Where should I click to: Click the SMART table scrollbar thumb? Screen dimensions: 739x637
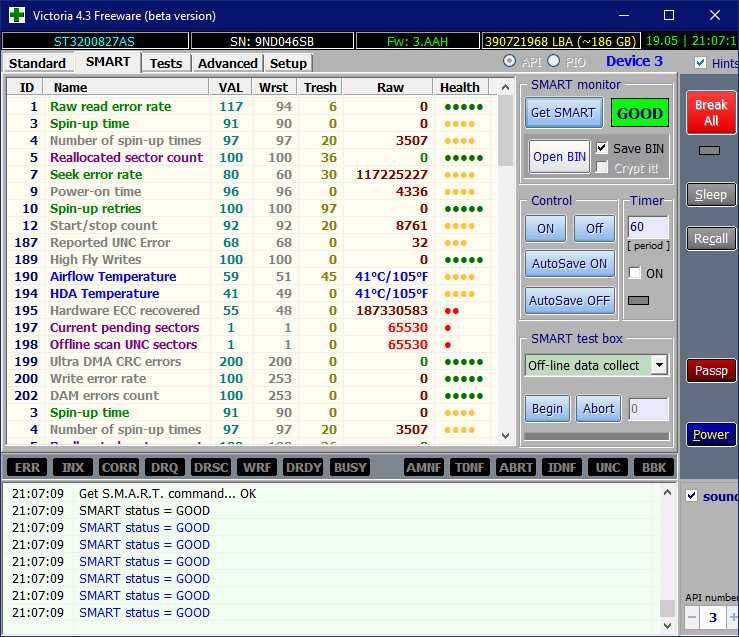pos(505,131)
